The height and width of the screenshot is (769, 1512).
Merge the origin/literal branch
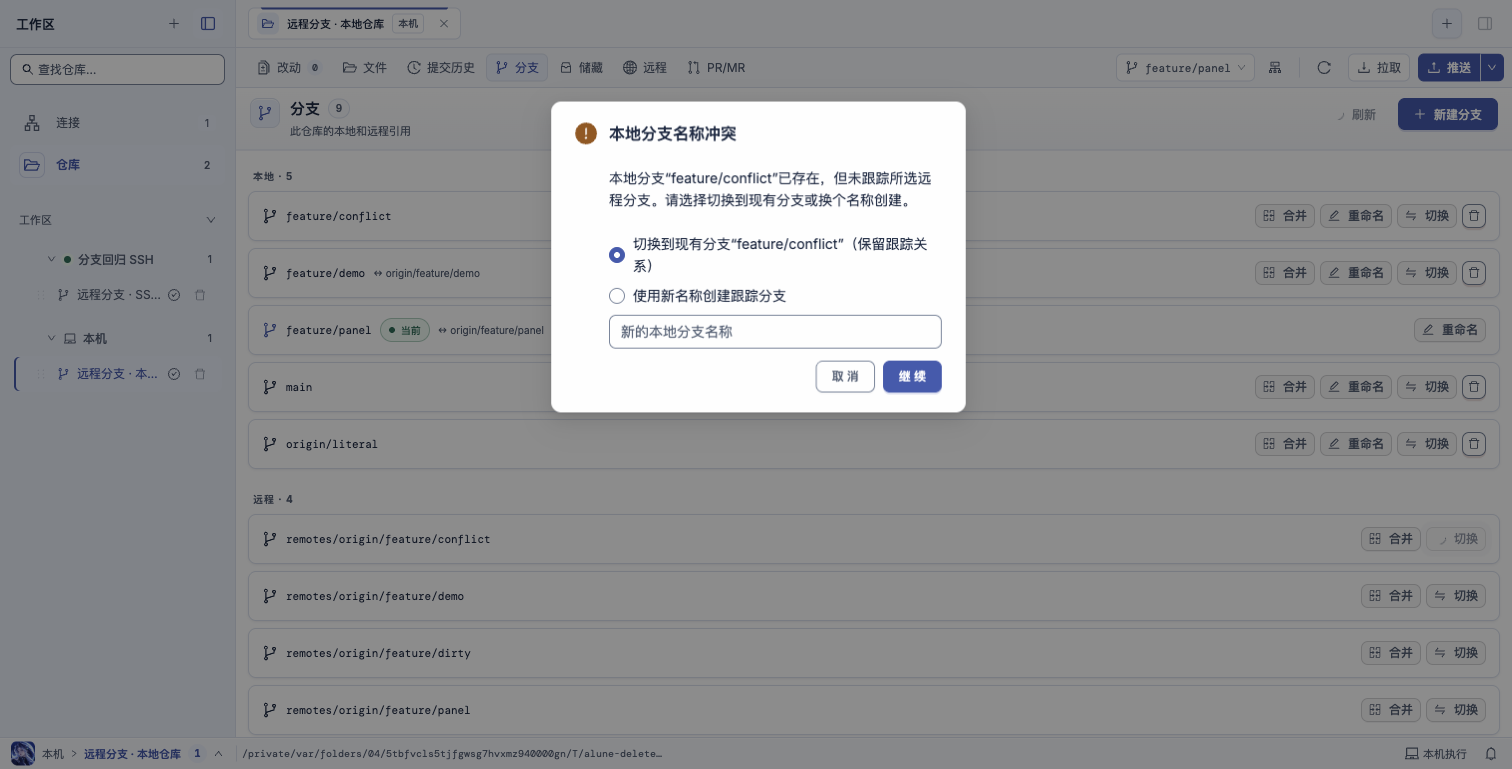pos(1285,444)
